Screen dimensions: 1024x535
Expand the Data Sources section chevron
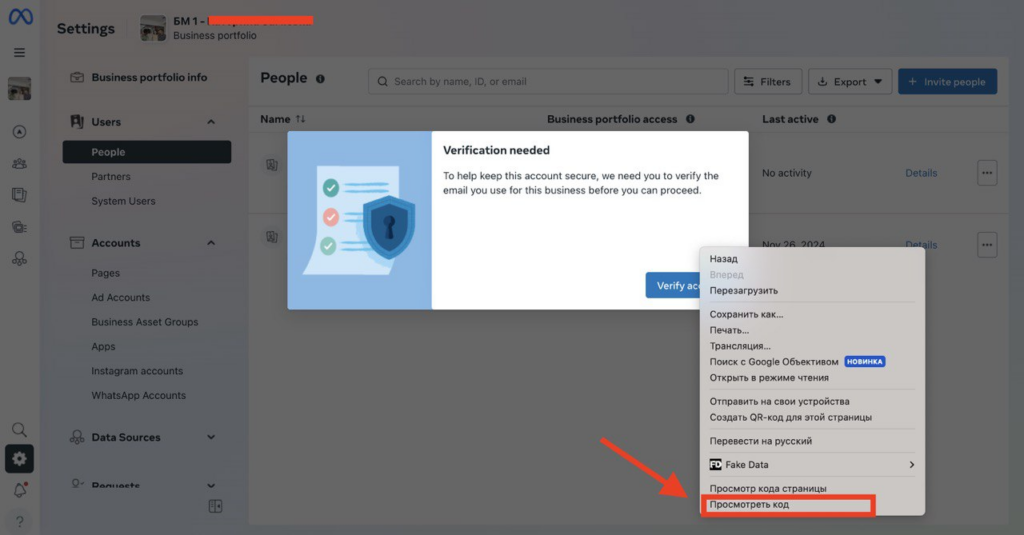point(211,437)
